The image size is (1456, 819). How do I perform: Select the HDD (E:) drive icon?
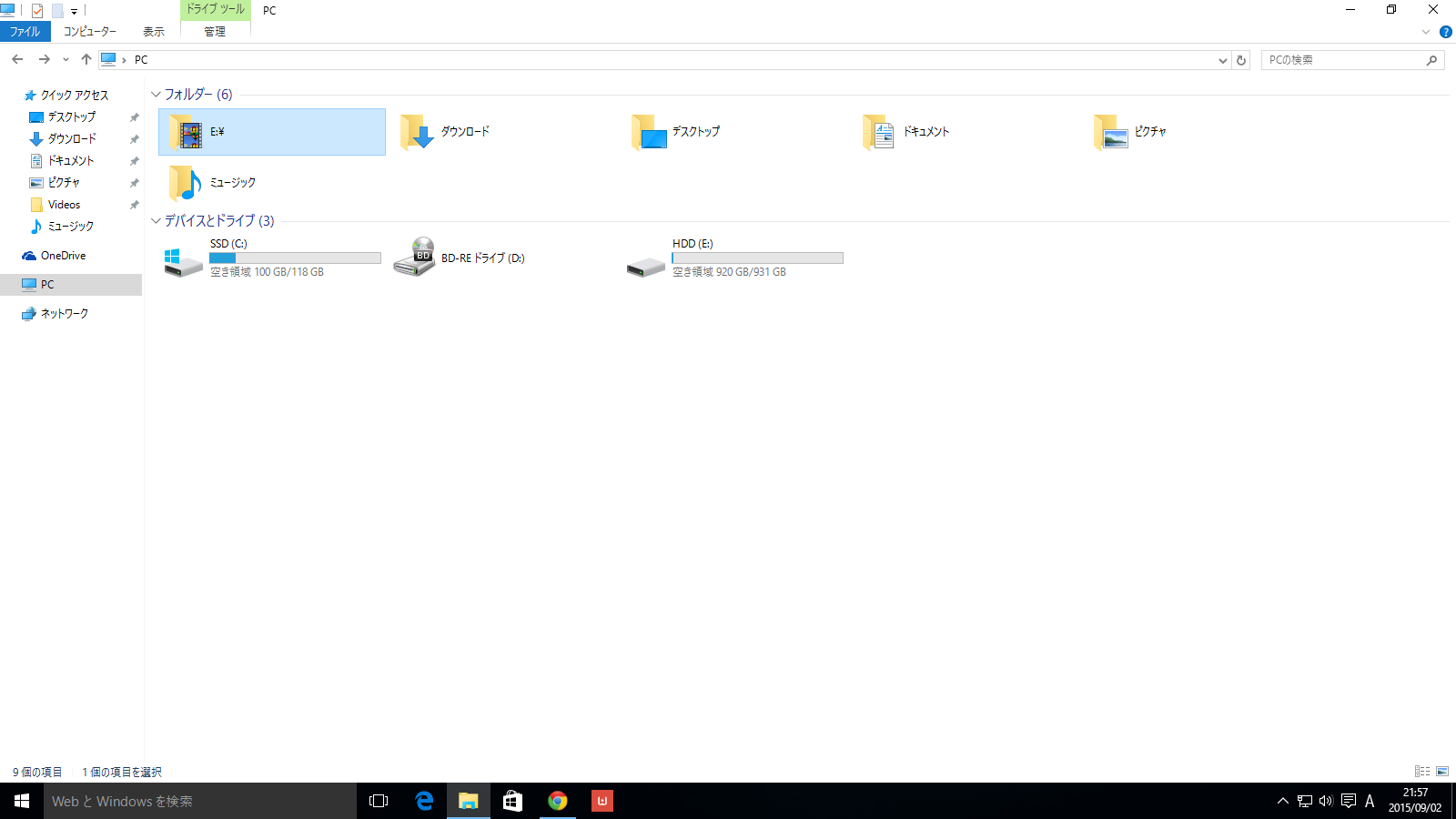point(646,267)
